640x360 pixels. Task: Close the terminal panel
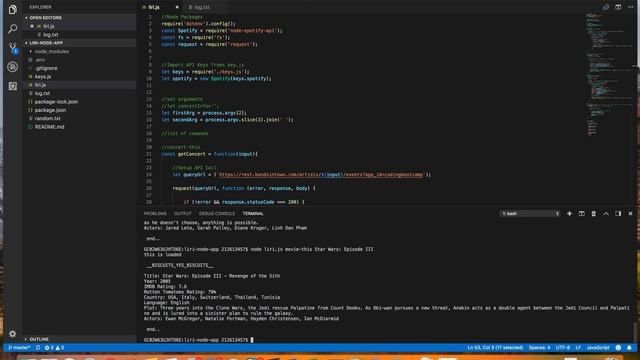[x=630, y=213]
